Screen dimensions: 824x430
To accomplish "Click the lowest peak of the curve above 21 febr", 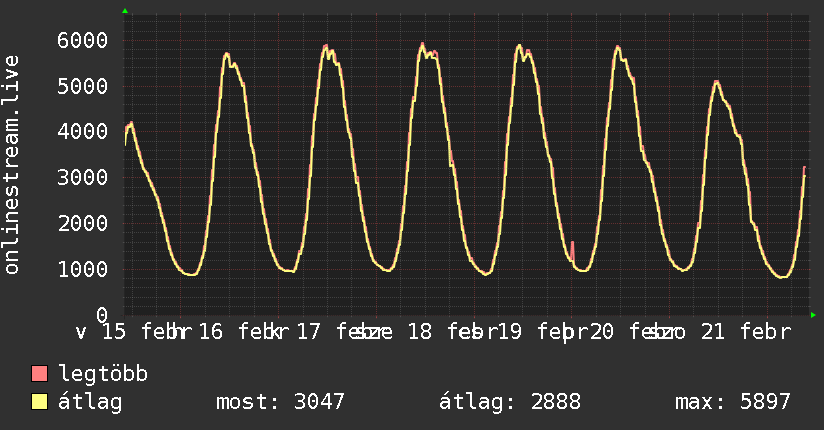I will 716,83.
